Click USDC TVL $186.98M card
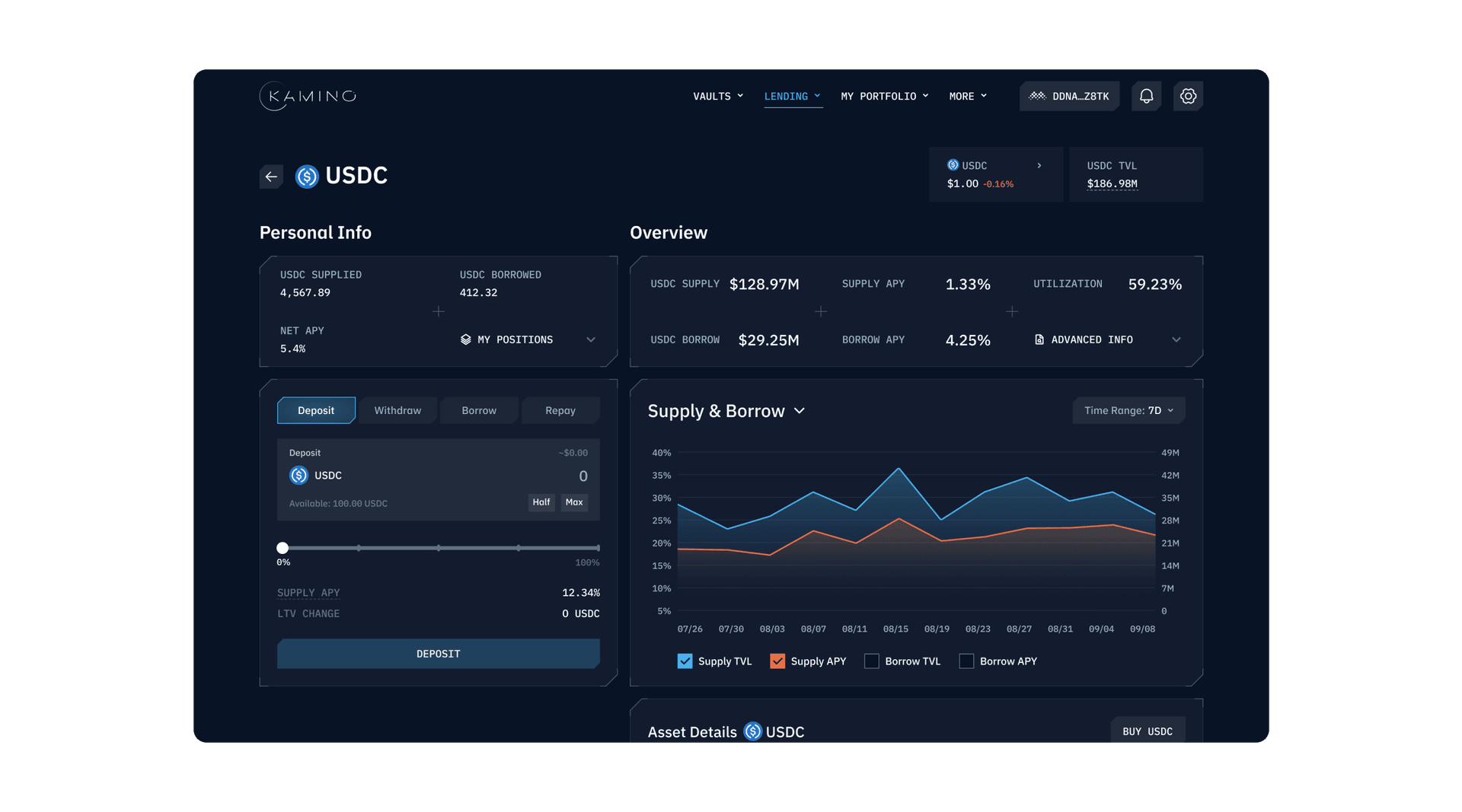Screen dimensions: 1462x812 [1136, 174]
